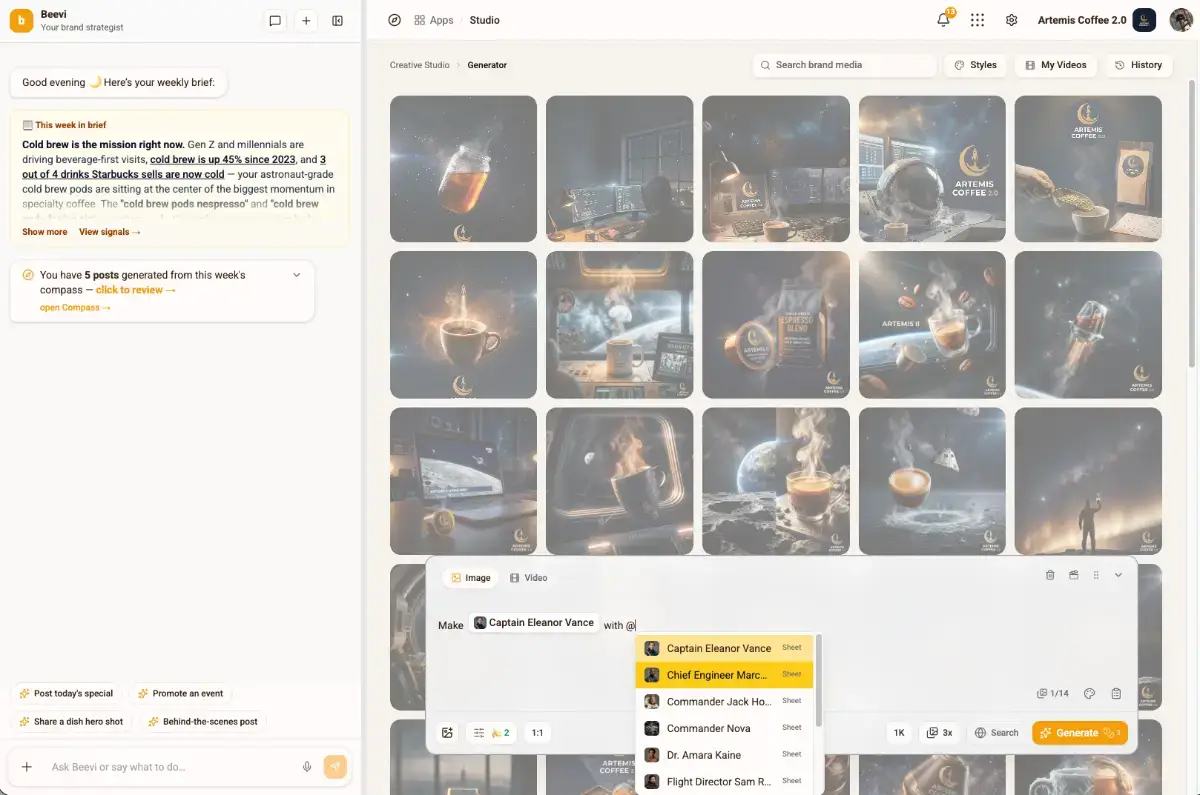
Task: Select Commander Nova from mention list
Action: click(726, 728)
